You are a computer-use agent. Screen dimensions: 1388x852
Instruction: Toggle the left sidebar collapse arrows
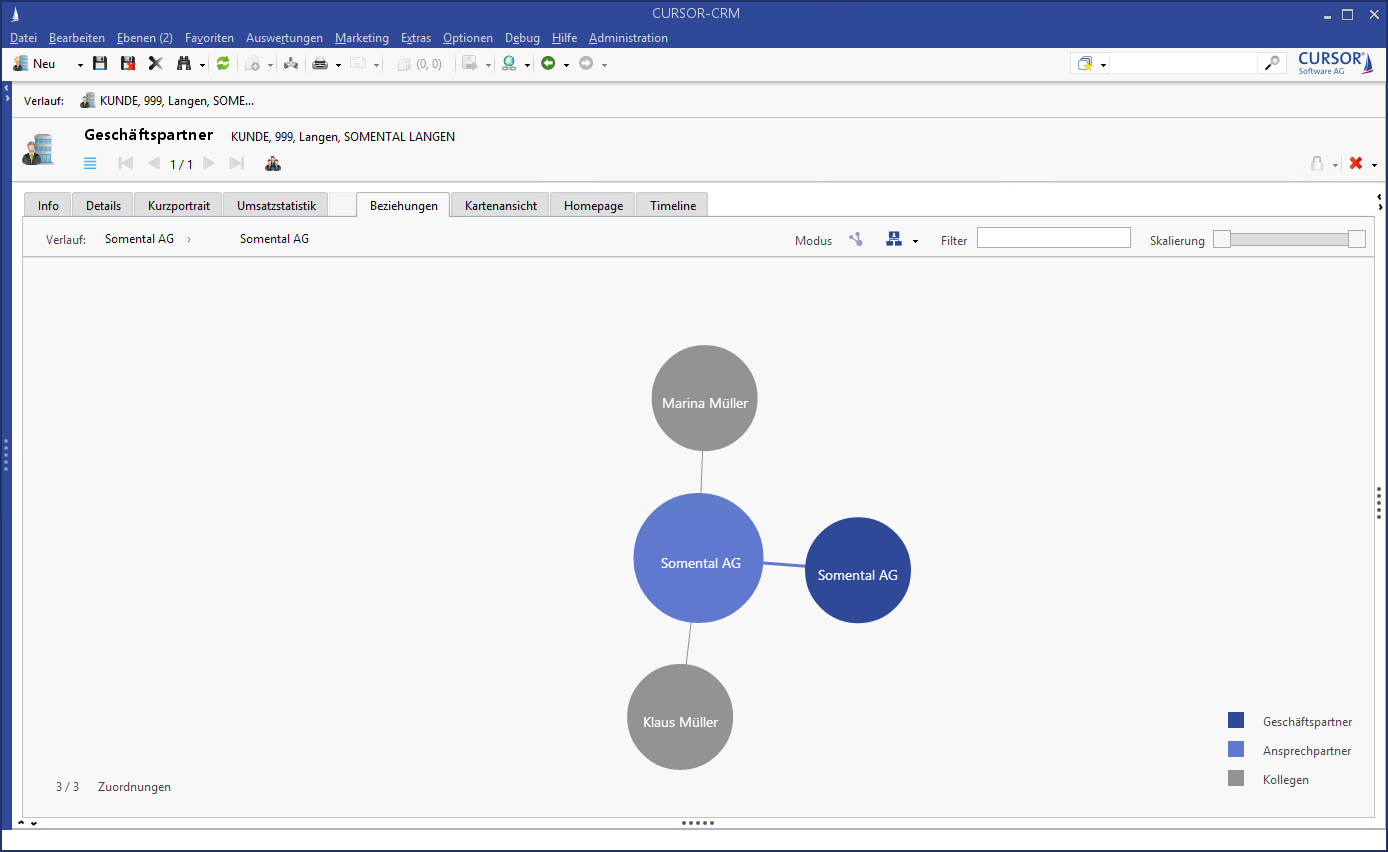pos(6,92)
